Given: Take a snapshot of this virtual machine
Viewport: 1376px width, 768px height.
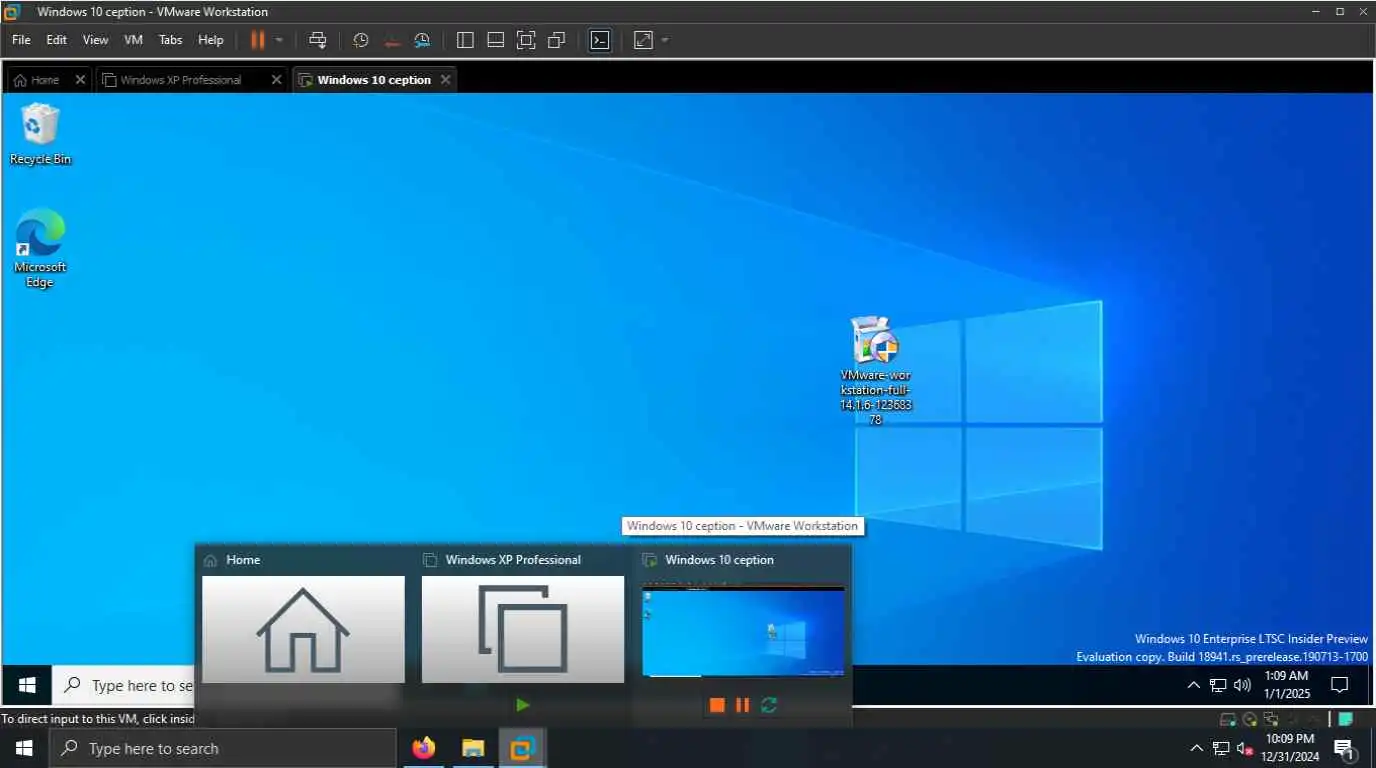Looking at the screenshot, I should [x=361, y=40].
